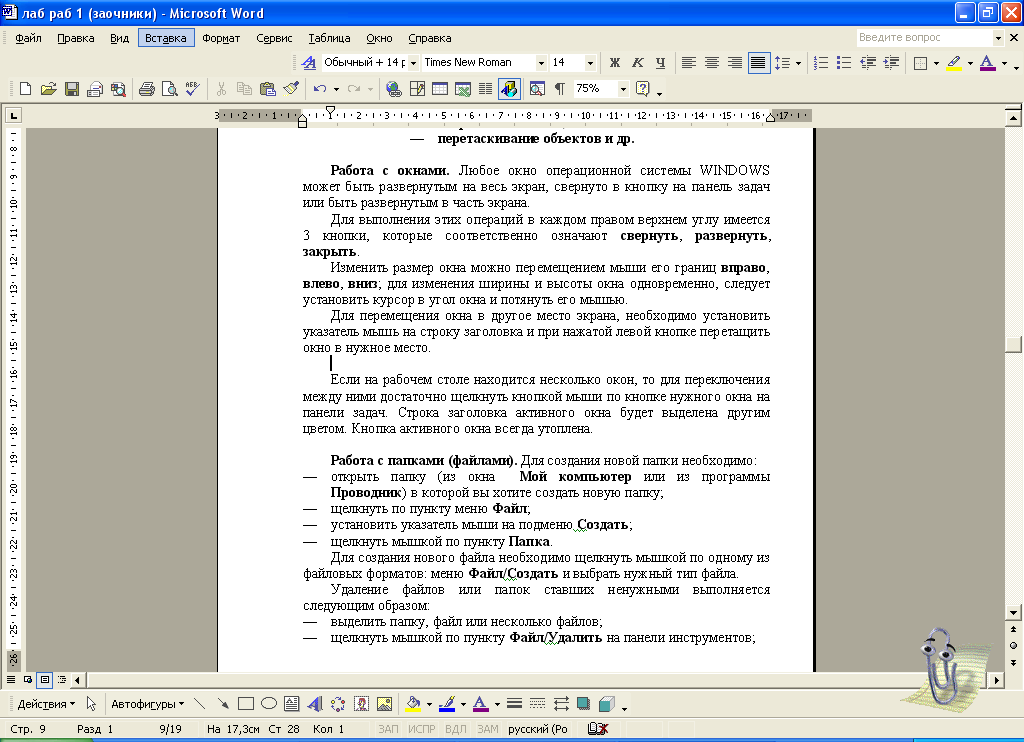
Task: Apply a numbered list
Action: (821, 63)
